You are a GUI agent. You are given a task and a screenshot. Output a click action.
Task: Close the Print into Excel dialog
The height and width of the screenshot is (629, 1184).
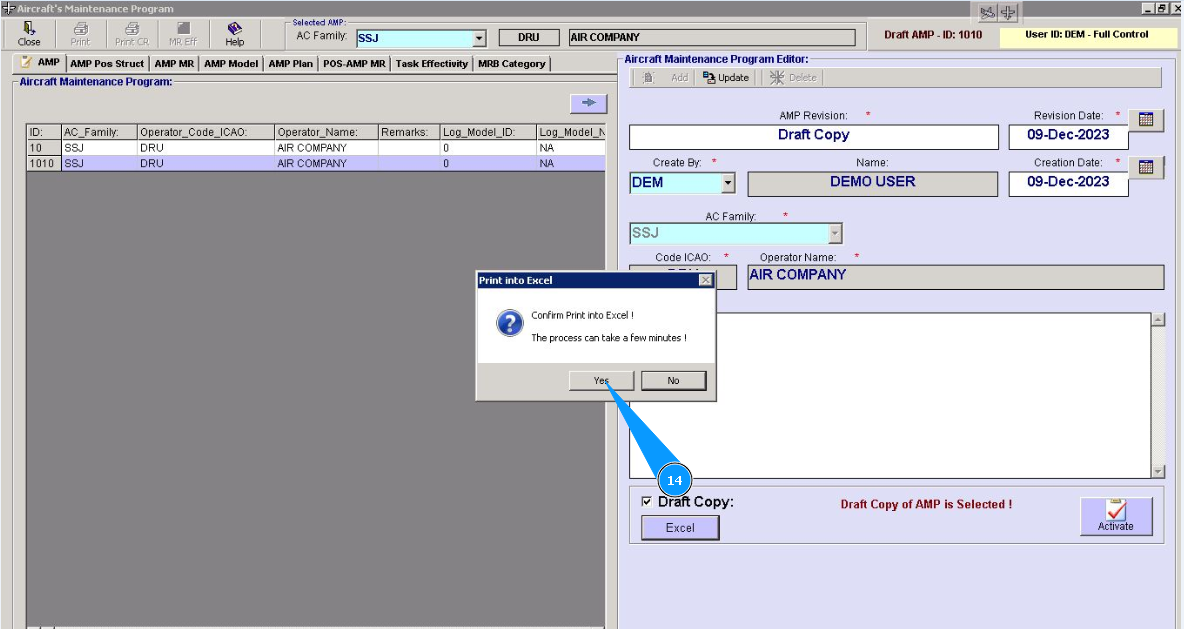(705, 280)
